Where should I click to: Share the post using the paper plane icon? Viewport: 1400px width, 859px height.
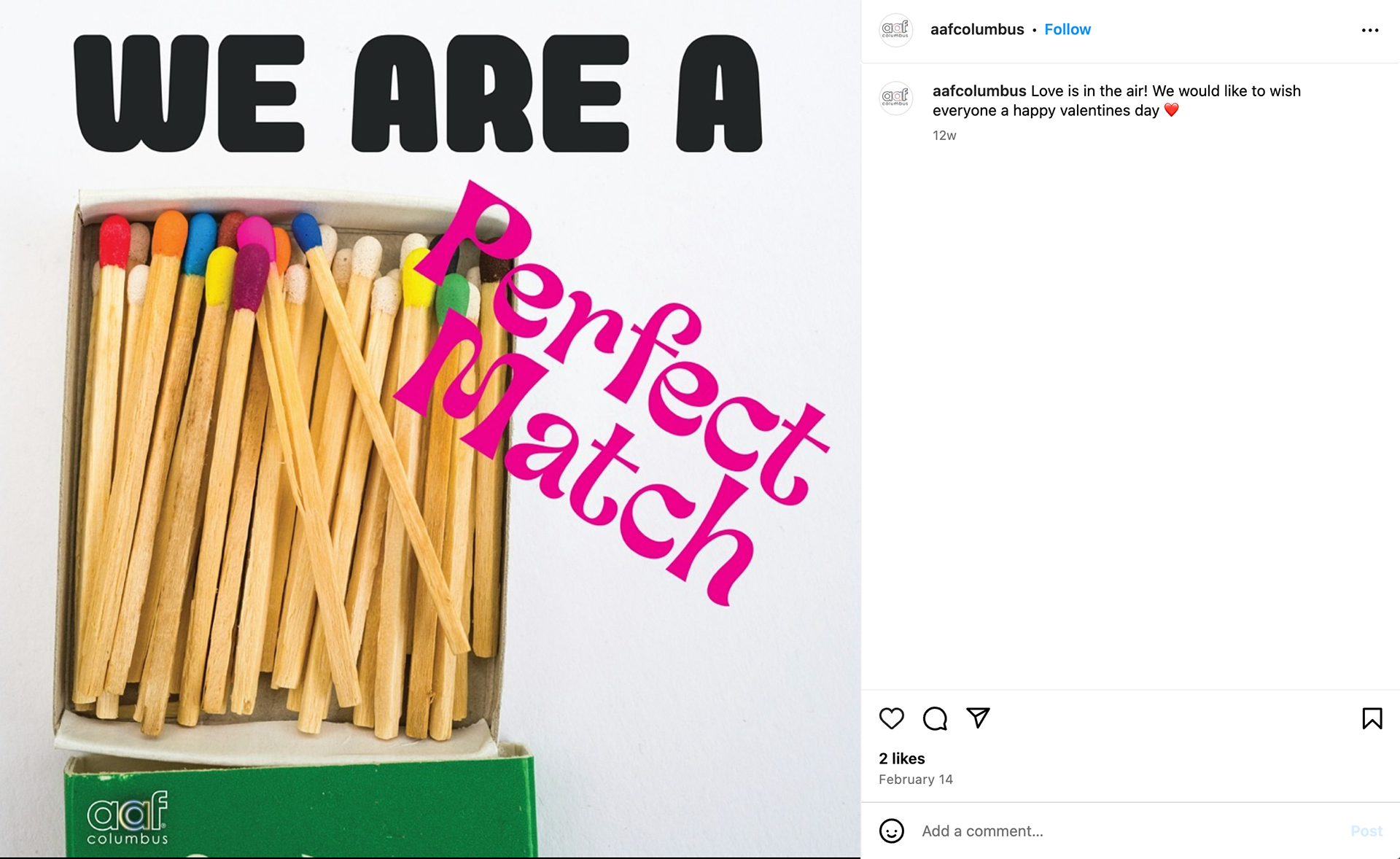point(978,718)
